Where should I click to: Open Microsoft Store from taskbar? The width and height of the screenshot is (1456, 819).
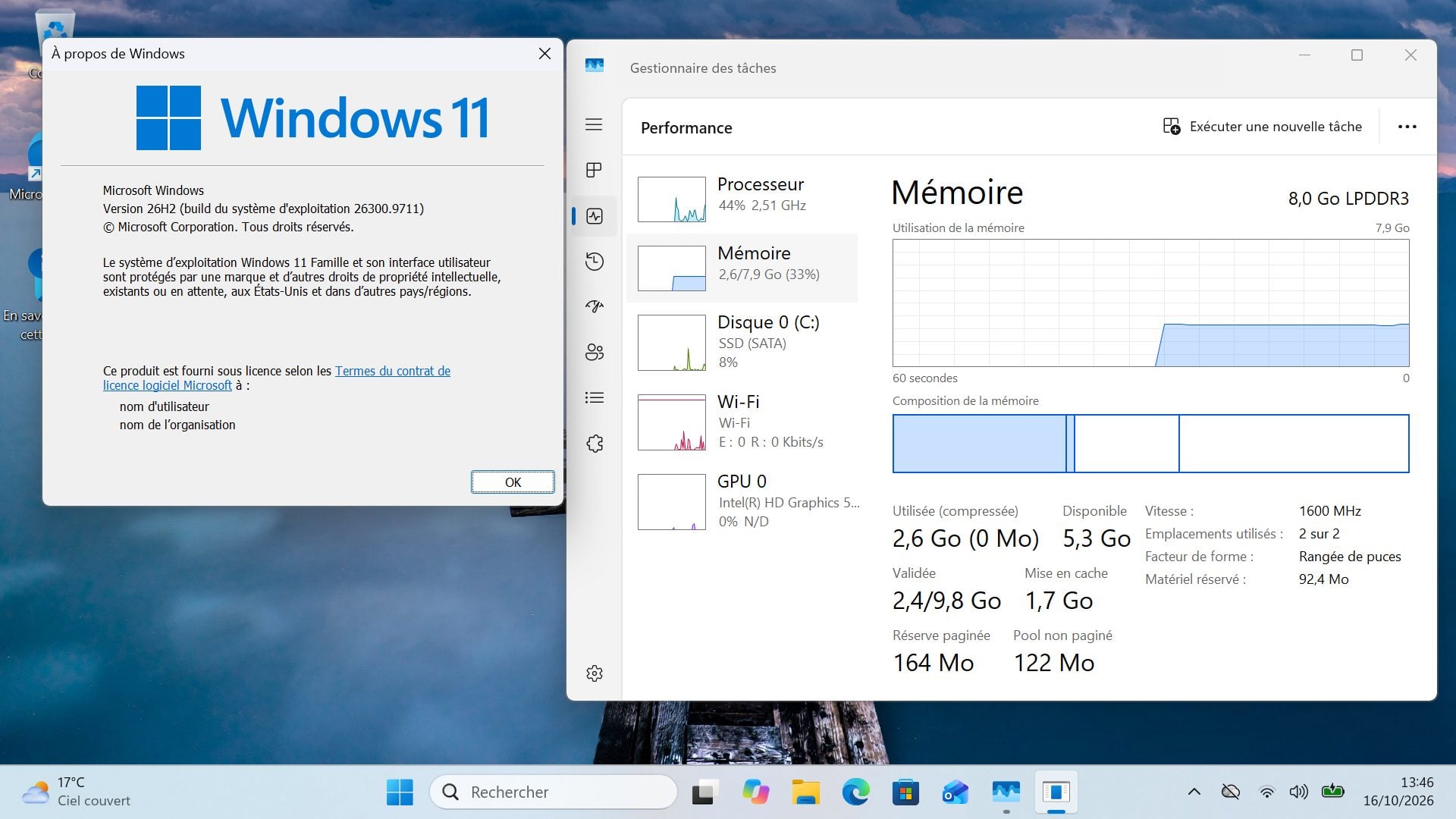(x=905, y=792)
